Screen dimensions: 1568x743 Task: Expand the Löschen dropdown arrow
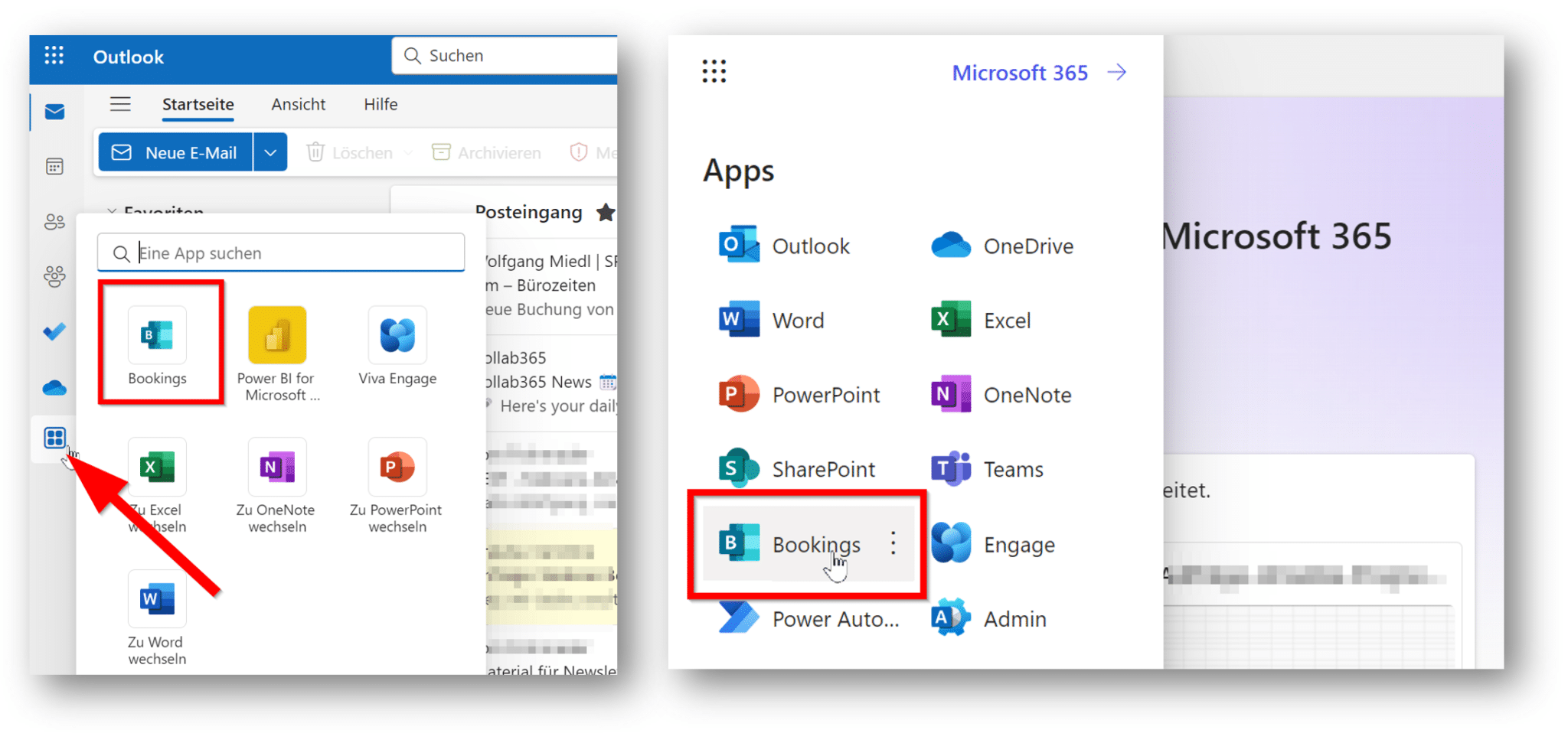[x=408, y=153]
